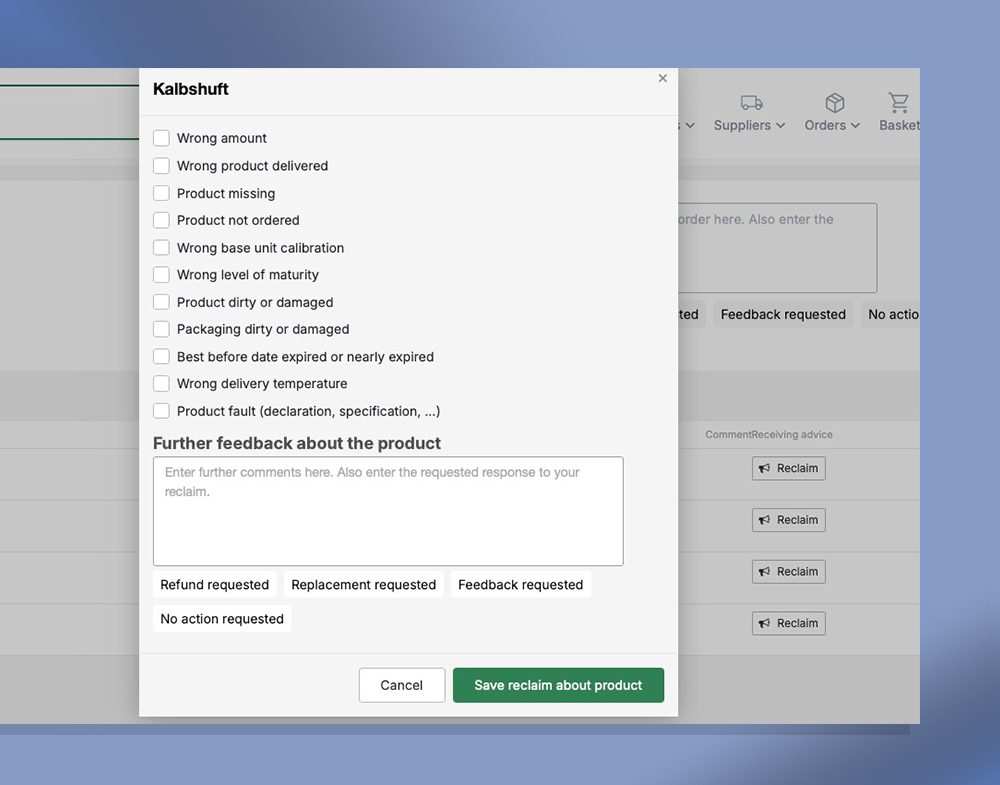The height and width of the screenshot is (785, 1000).
Task: Click the first Reclaim button in list
Action: [x=788, y=468]
